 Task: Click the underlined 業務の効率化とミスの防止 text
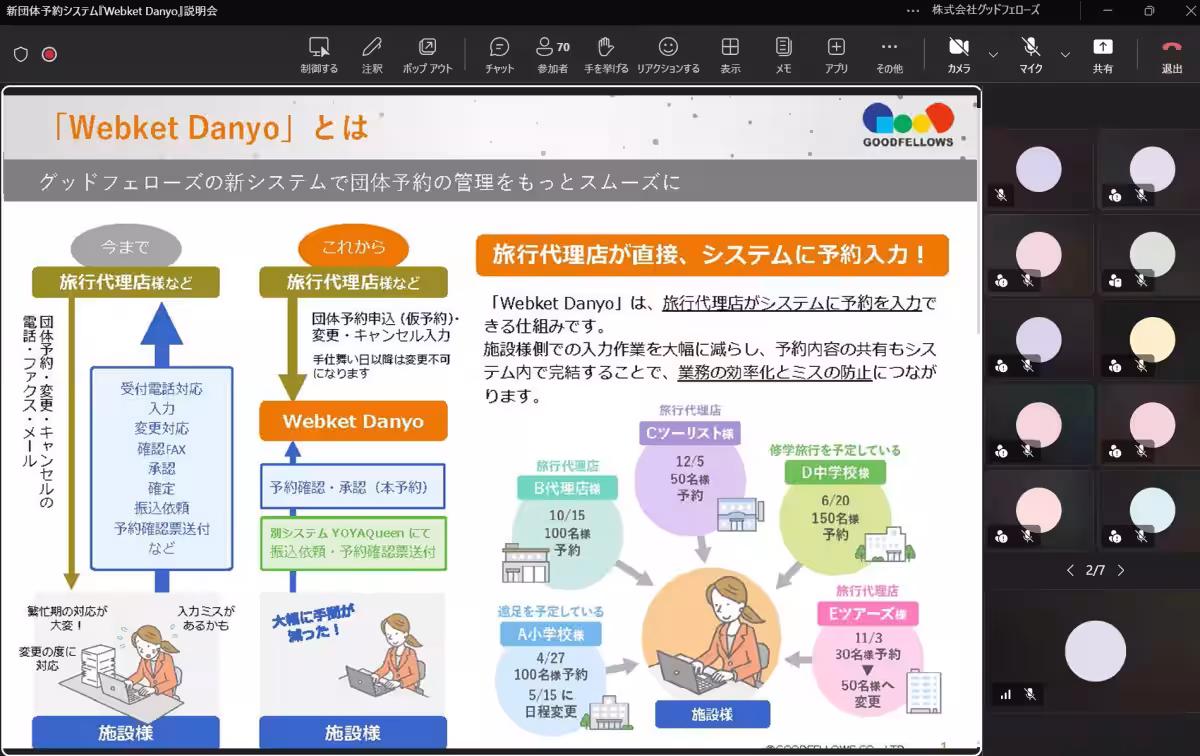tap(775, 372)
